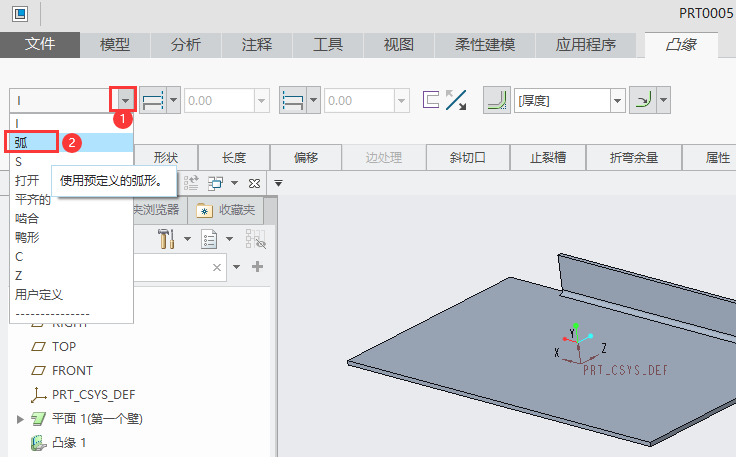Click the tree hidden-items eye icon
The width and height of the screenshot is (736, 457).
pyautogui.click(x=256, y=239)
